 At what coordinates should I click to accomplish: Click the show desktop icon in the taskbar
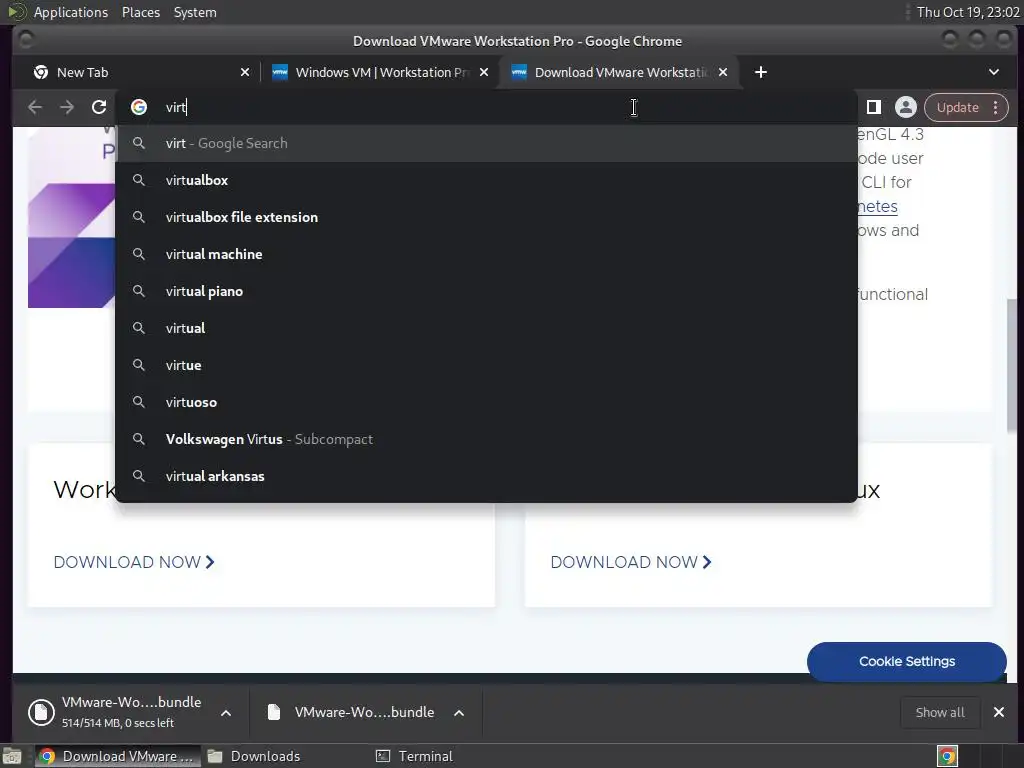[12, 757]
